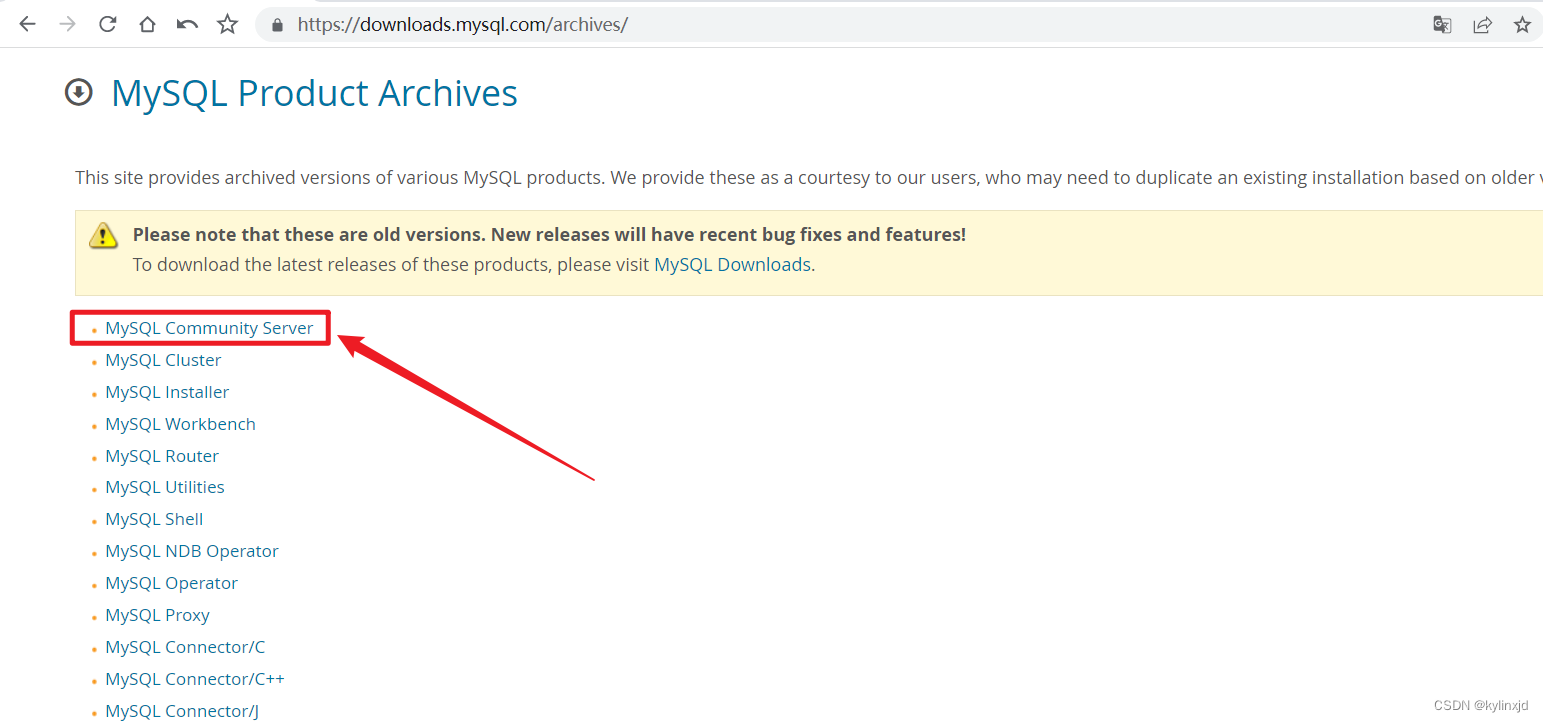Screen dimensions: 1543x722
Task: Open the MySQL Router link
Action: (162, 456)
